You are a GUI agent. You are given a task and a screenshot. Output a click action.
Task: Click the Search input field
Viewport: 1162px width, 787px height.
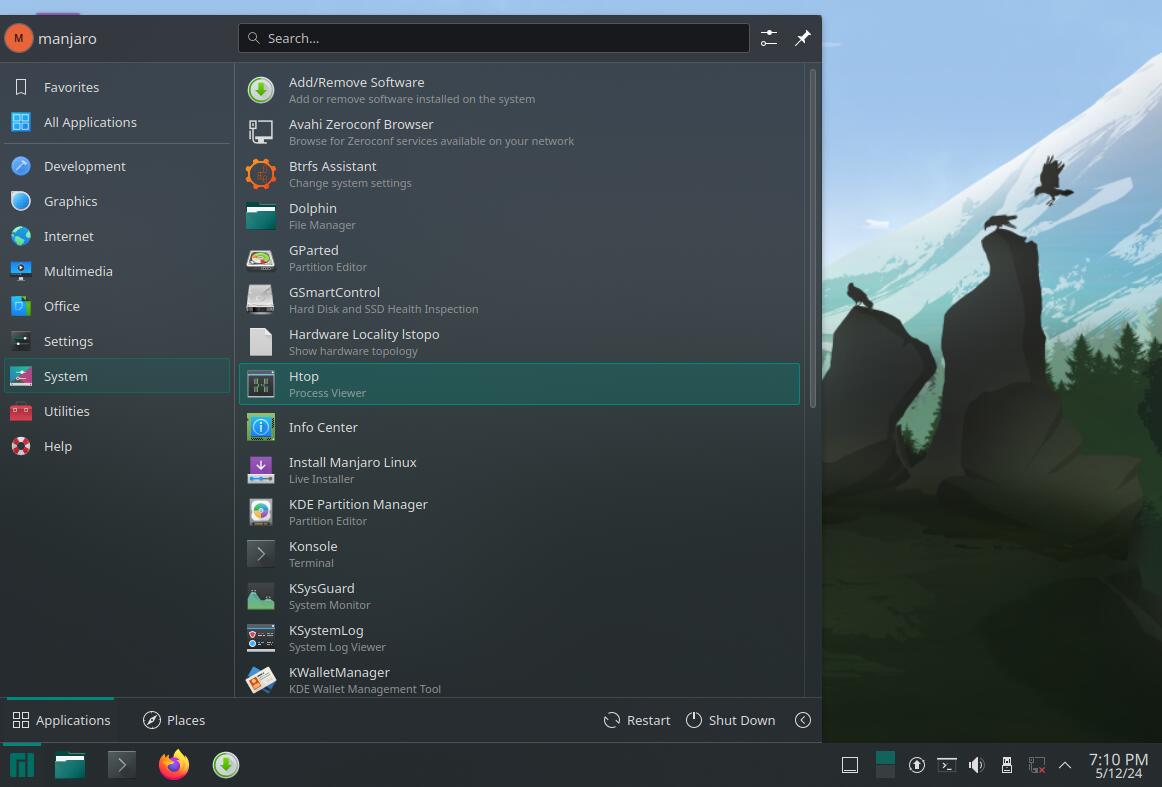(x=494, y=38)
